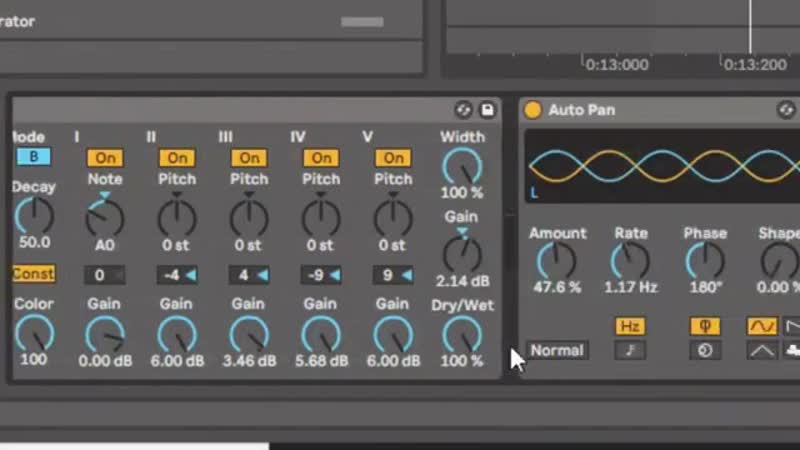Click resonator IV pitch value -9 box
Screen dimensions: 800x450
pyautogui.click(x=321, y=275)
